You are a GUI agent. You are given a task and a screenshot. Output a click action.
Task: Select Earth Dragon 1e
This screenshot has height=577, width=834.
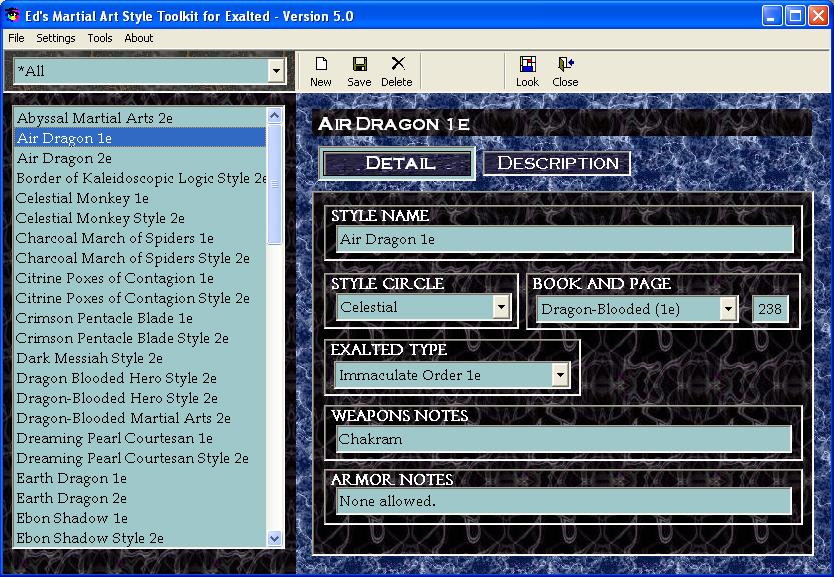[140, 478]
